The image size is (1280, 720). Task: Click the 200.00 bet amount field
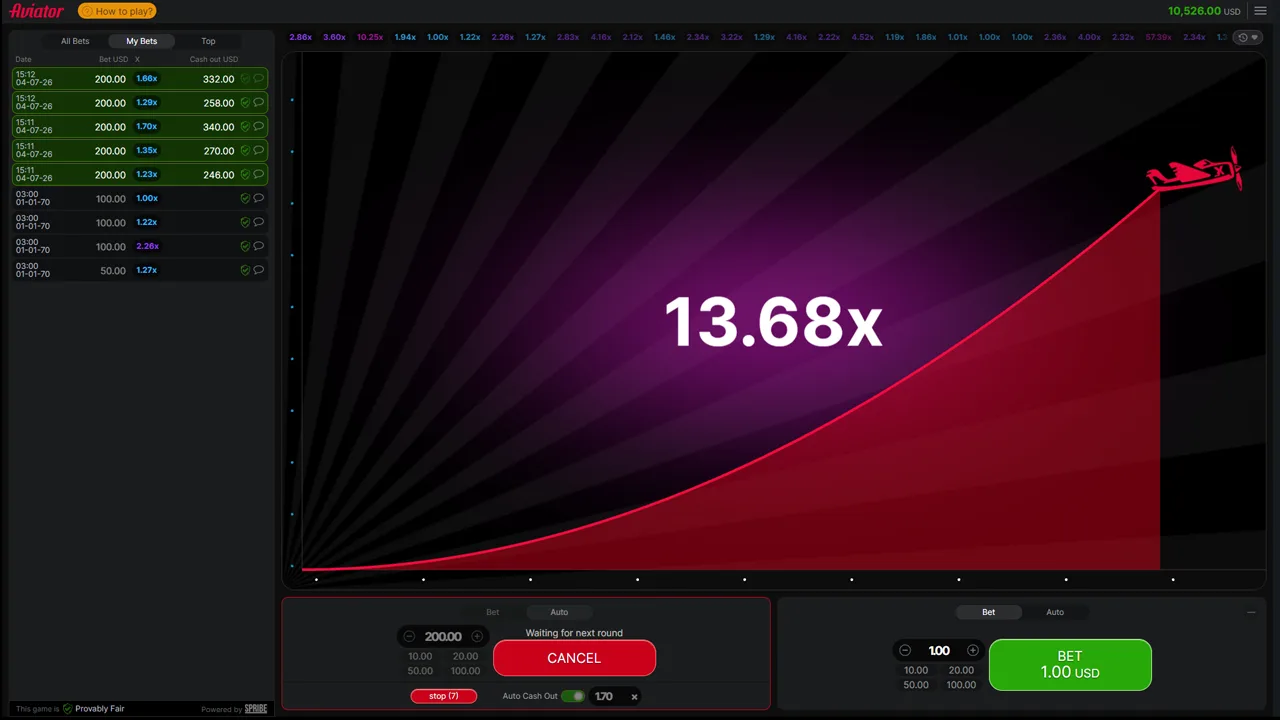click(x=443, y=636)
